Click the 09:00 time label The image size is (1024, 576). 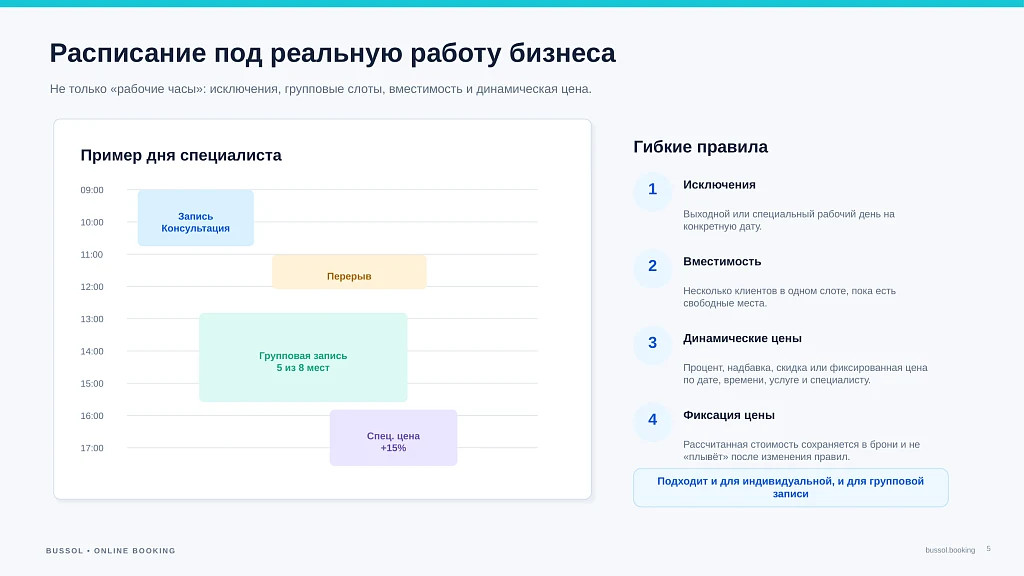click(x=92, y=190)
